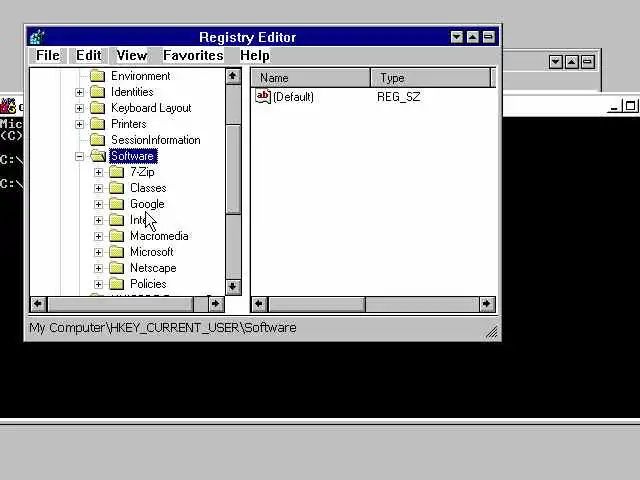Open the Edit menu
Image resolution: width=640 pixels, height=480 pixels.
(88, 55)
